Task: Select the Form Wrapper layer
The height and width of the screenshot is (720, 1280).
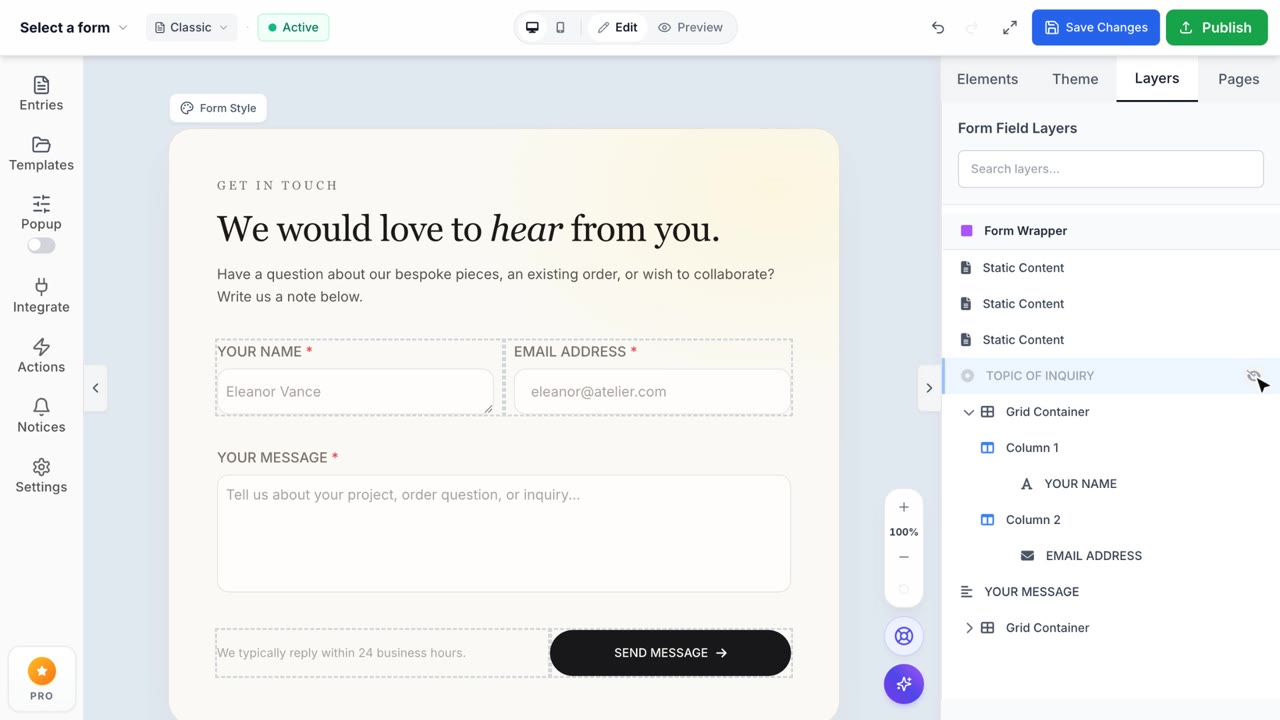Action: point(1111,231)
